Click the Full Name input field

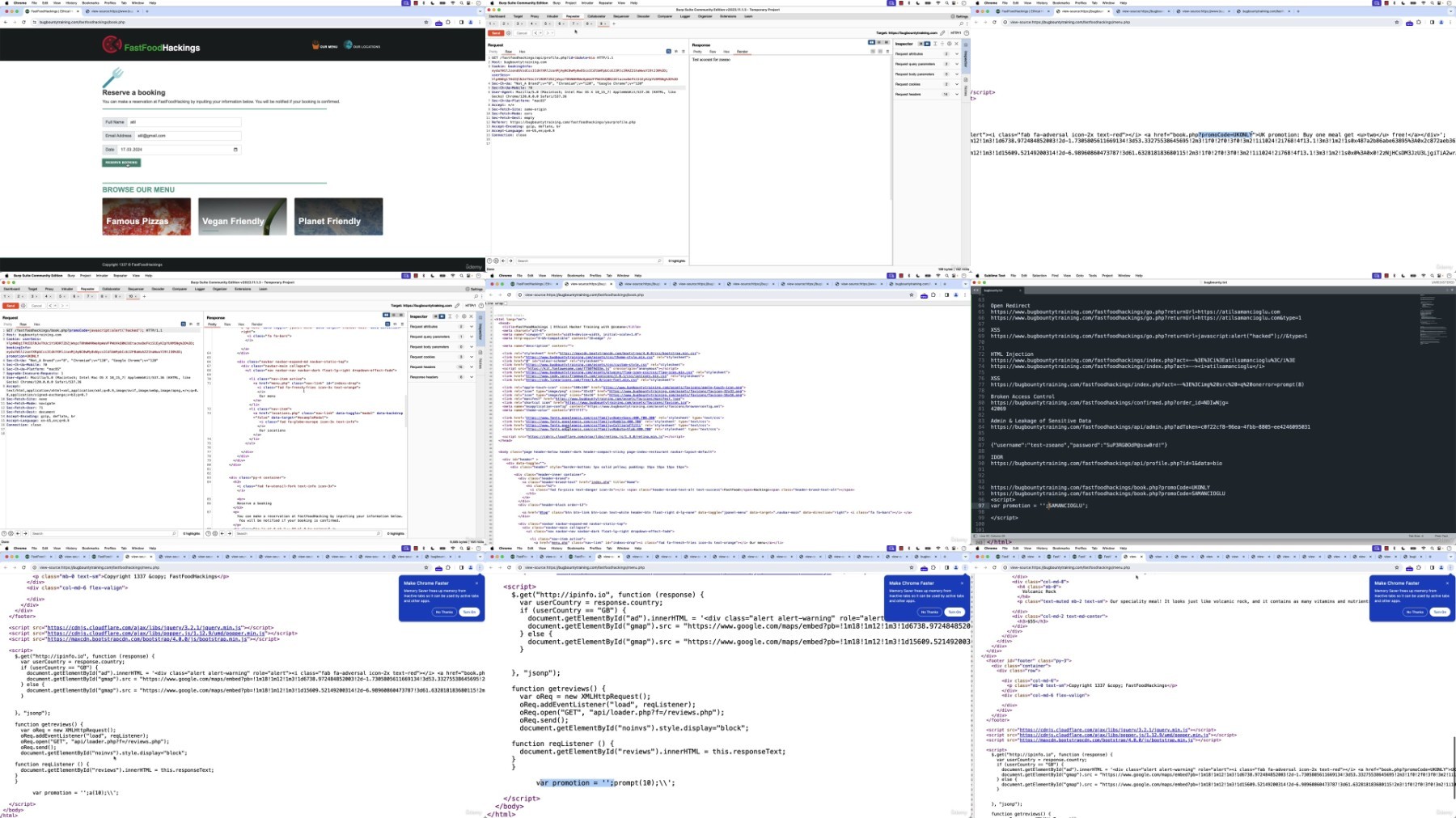coord(184,122)
